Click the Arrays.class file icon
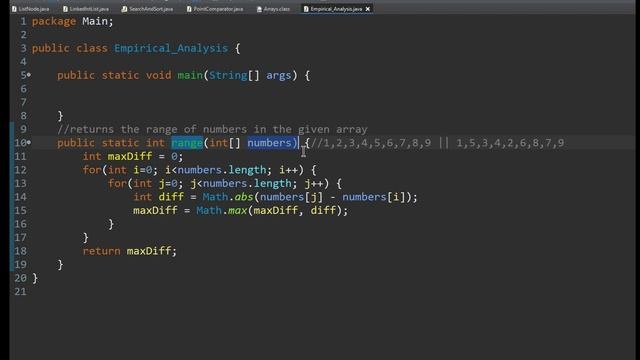This screenshot has width=640, height=360. pos(259,9)
